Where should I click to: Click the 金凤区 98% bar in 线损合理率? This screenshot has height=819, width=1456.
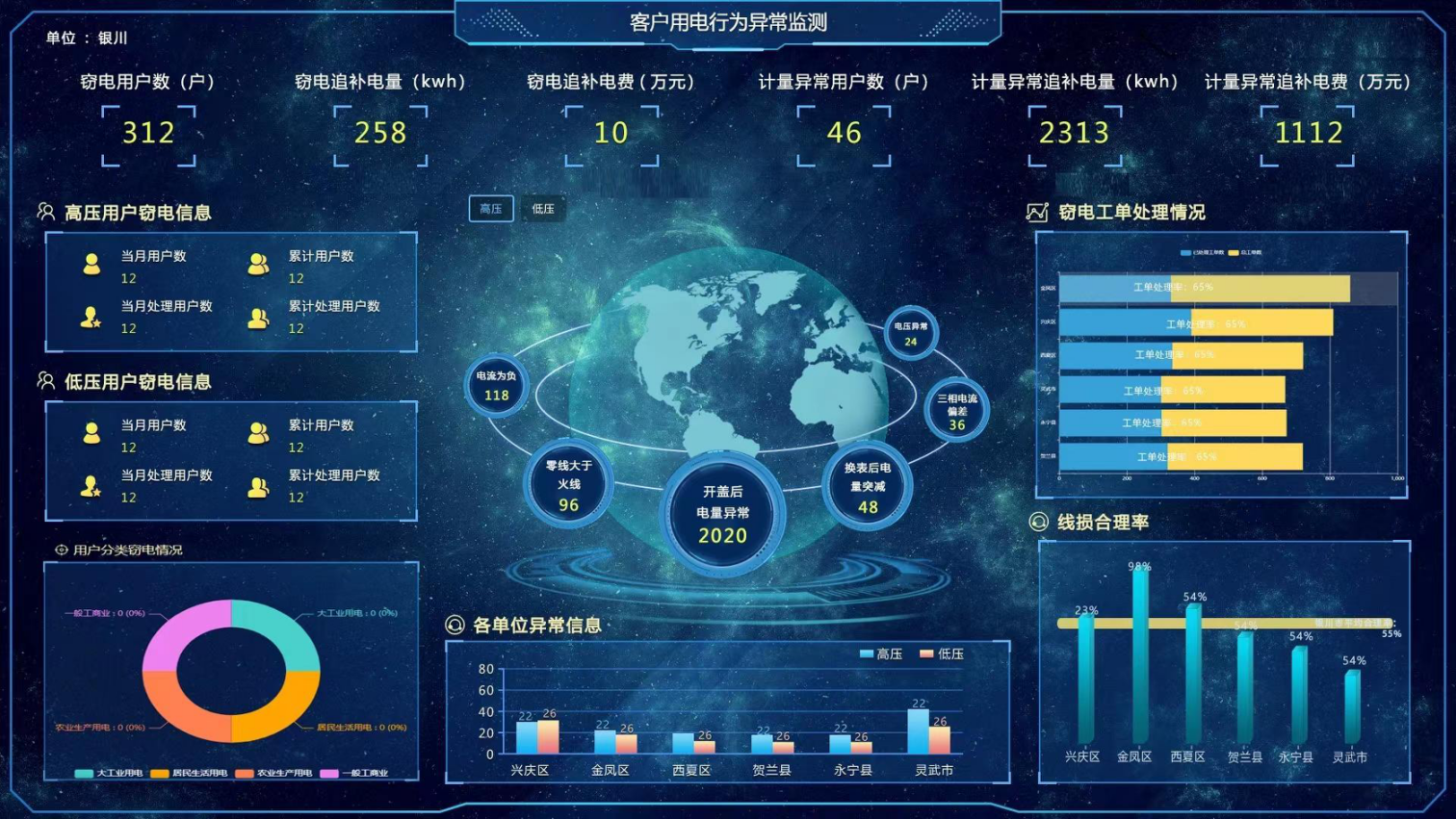click(x=1140, y=654)
